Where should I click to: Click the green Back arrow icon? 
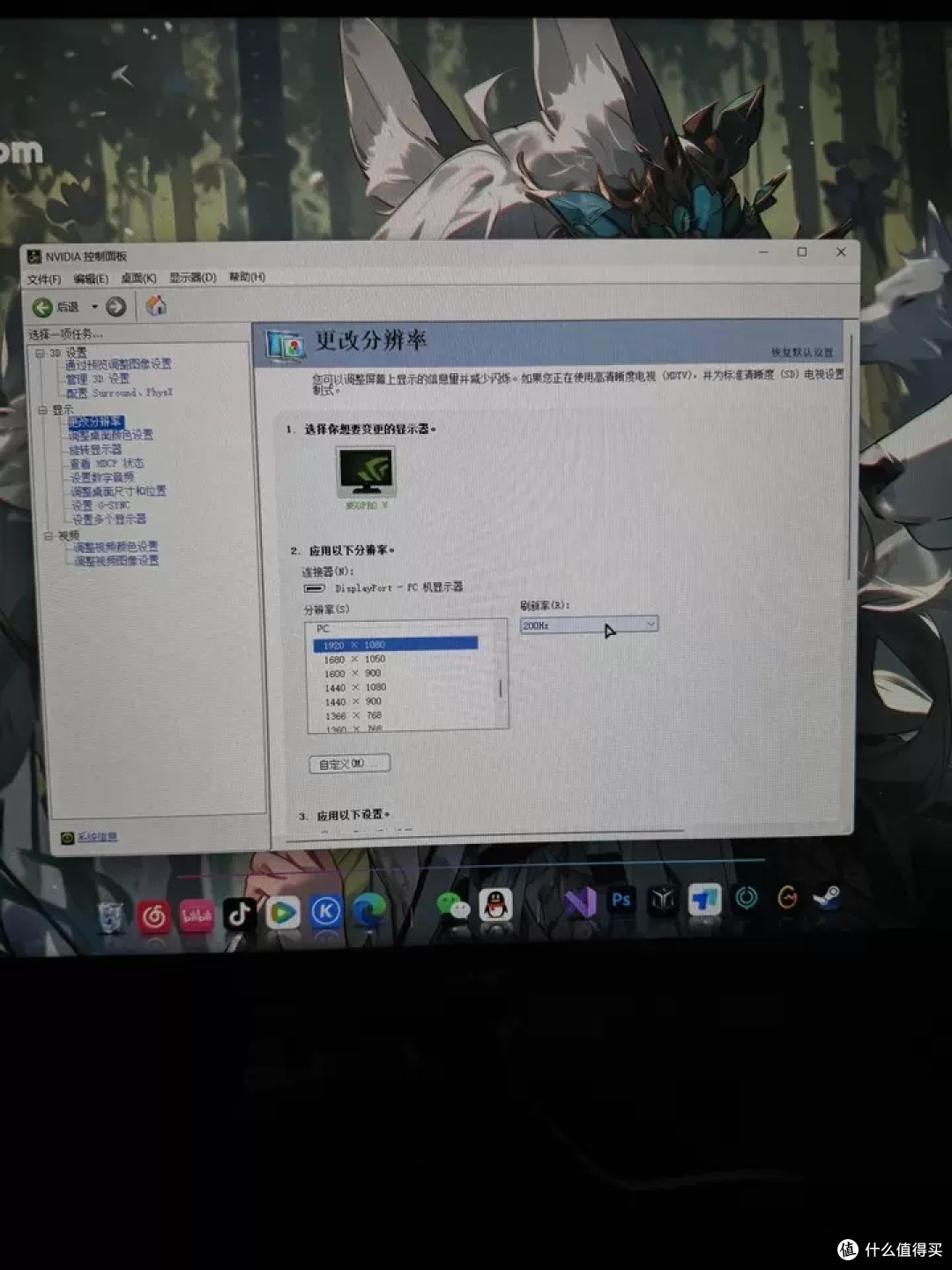coord(42,307)
